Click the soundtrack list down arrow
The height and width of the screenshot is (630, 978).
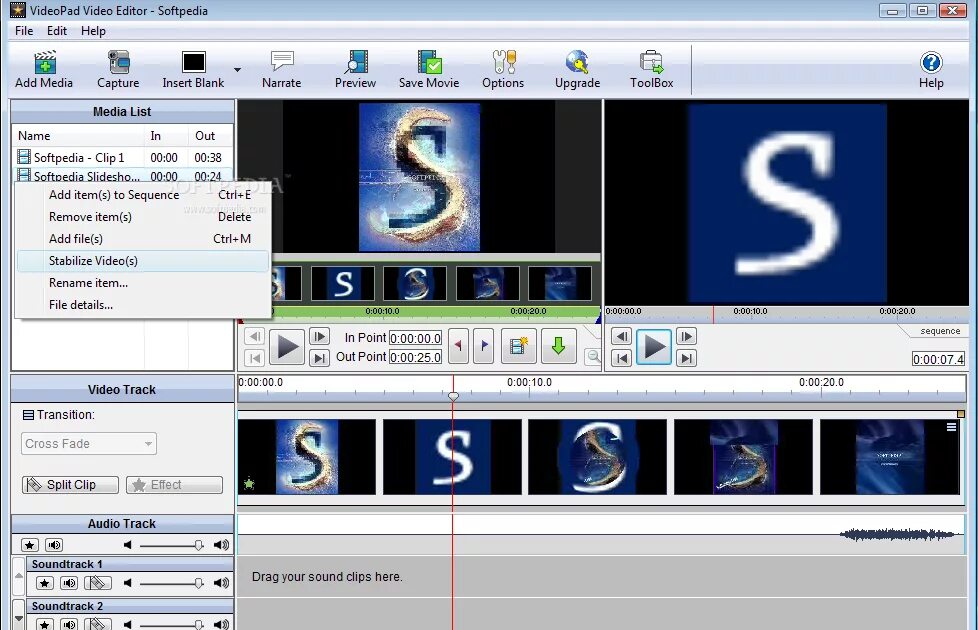(19, 618)
